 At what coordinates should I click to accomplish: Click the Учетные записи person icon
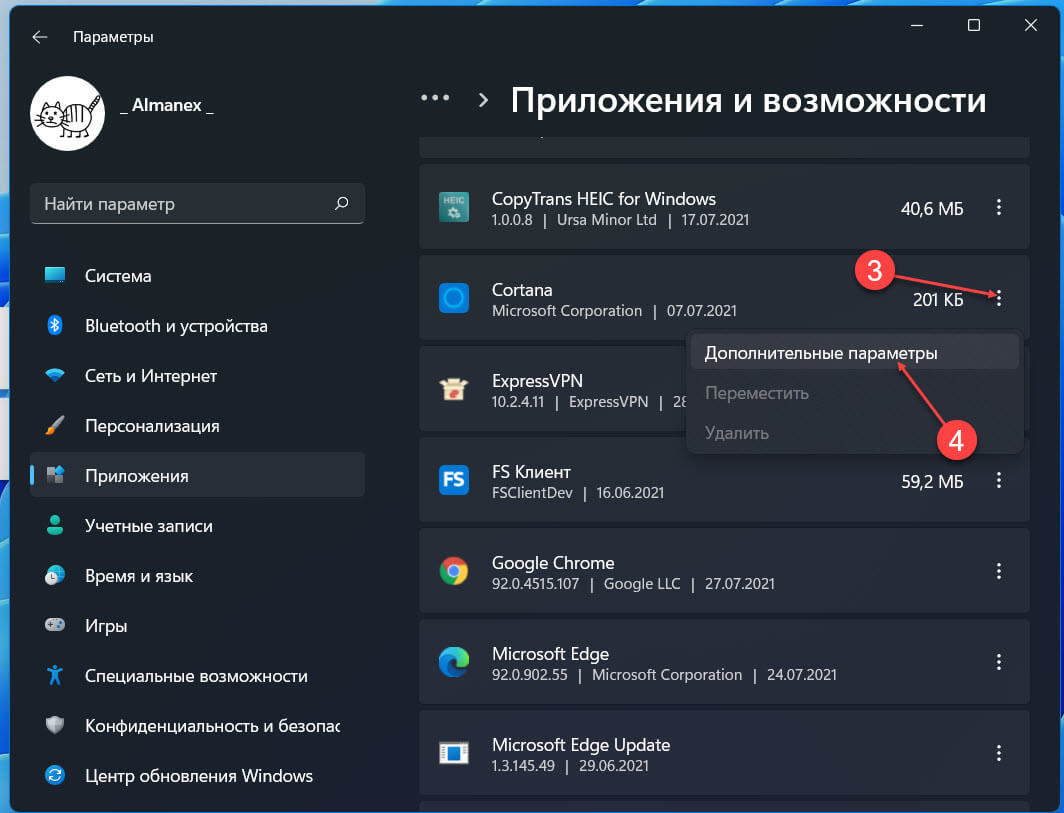click(55, 525)
